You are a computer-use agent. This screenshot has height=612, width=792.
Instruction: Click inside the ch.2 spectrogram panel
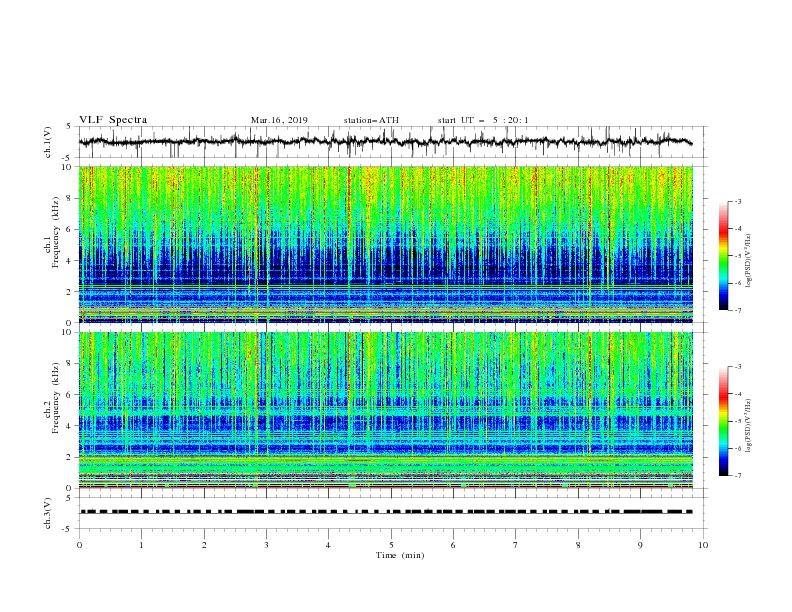[386, 410]
